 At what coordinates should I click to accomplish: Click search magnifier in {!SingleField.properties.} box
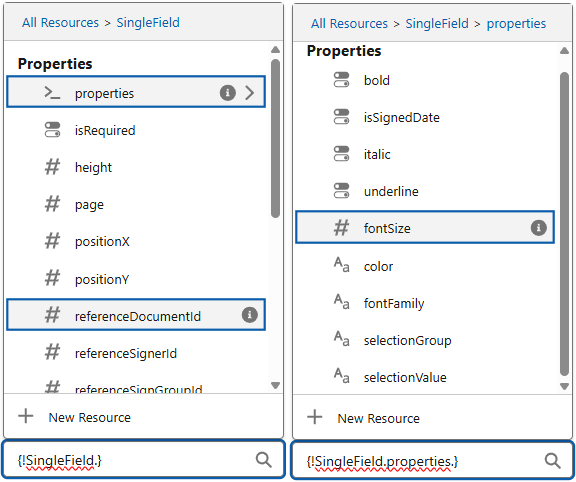(x=552, y=460)
